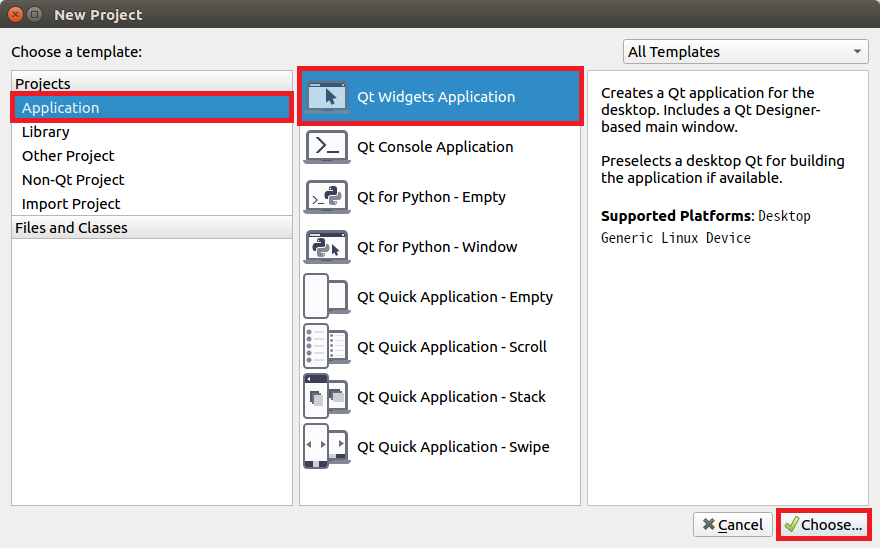This screenshot has width=880, height=548.
Task: Select the Qt Widgets Application template icon
Action: click(327, 97)
